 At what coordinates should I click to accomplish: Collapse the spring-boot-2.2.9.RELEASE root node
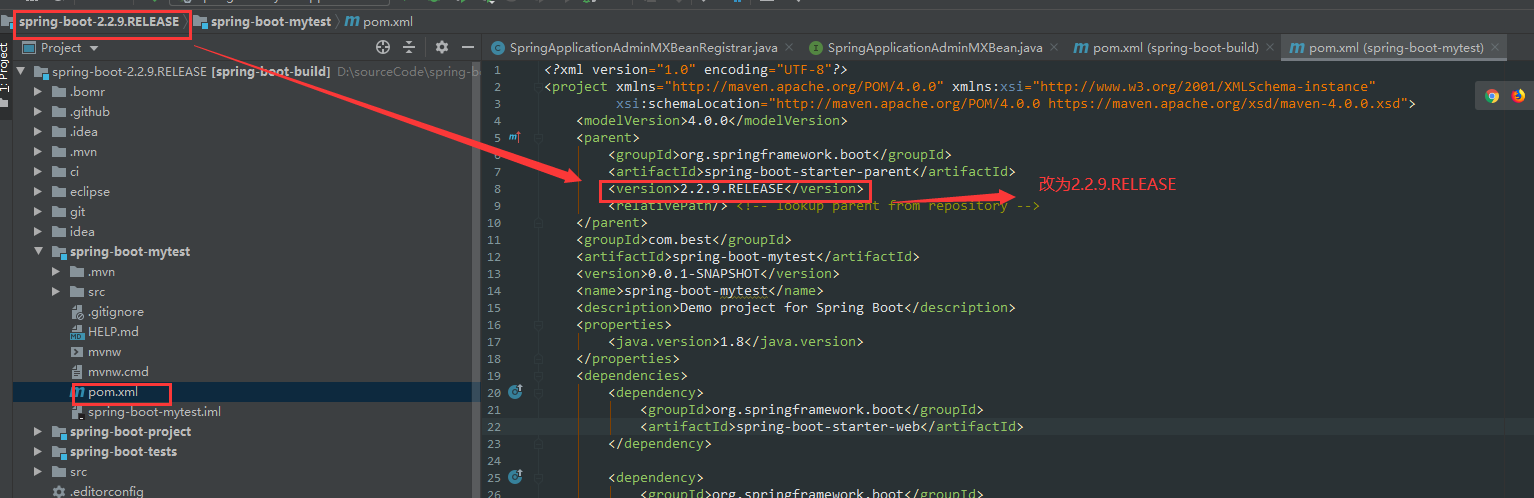[x=22, y=72]
